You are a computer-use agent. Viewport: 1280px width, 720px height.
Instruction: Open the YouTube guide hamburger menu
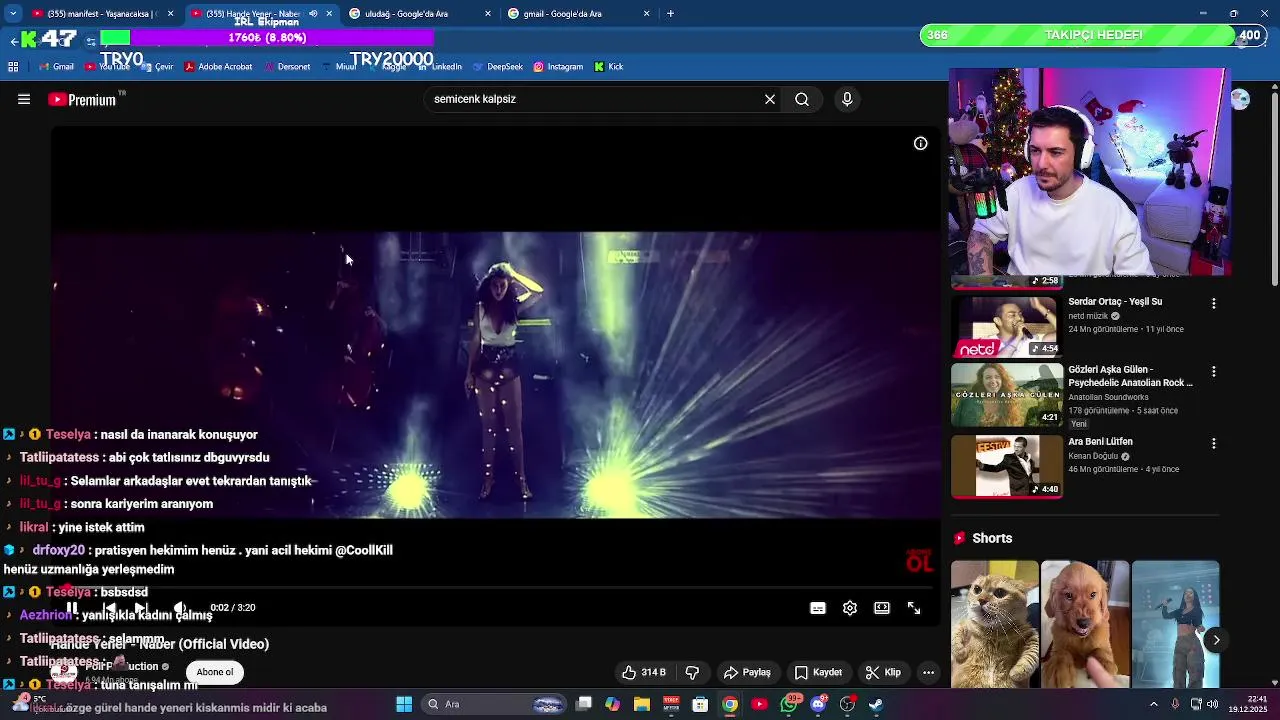click(24, 99)
